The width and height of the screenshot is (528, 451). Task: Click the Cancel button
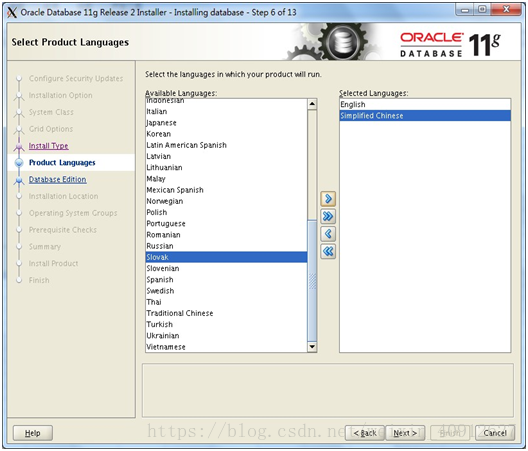(495, 433)
